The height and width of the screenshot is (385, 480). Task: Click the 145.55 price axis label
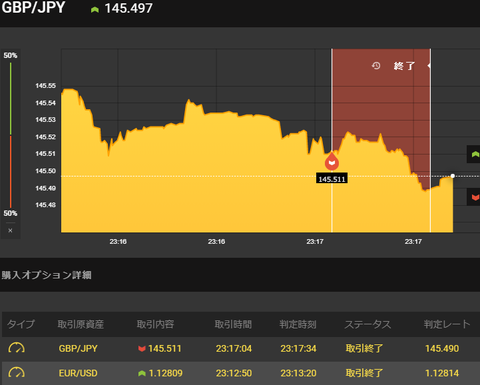[46, 86]
